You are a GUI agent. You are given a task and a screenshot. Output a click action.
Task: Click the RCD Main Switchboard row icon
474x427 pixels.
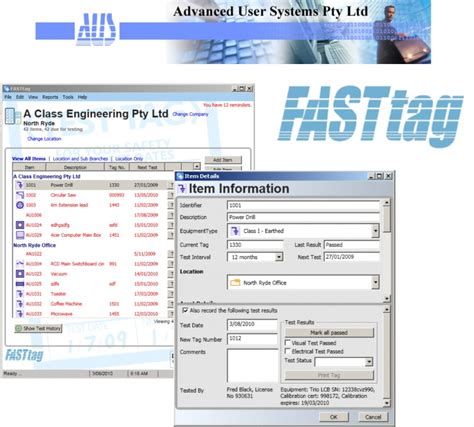[20, 264]
